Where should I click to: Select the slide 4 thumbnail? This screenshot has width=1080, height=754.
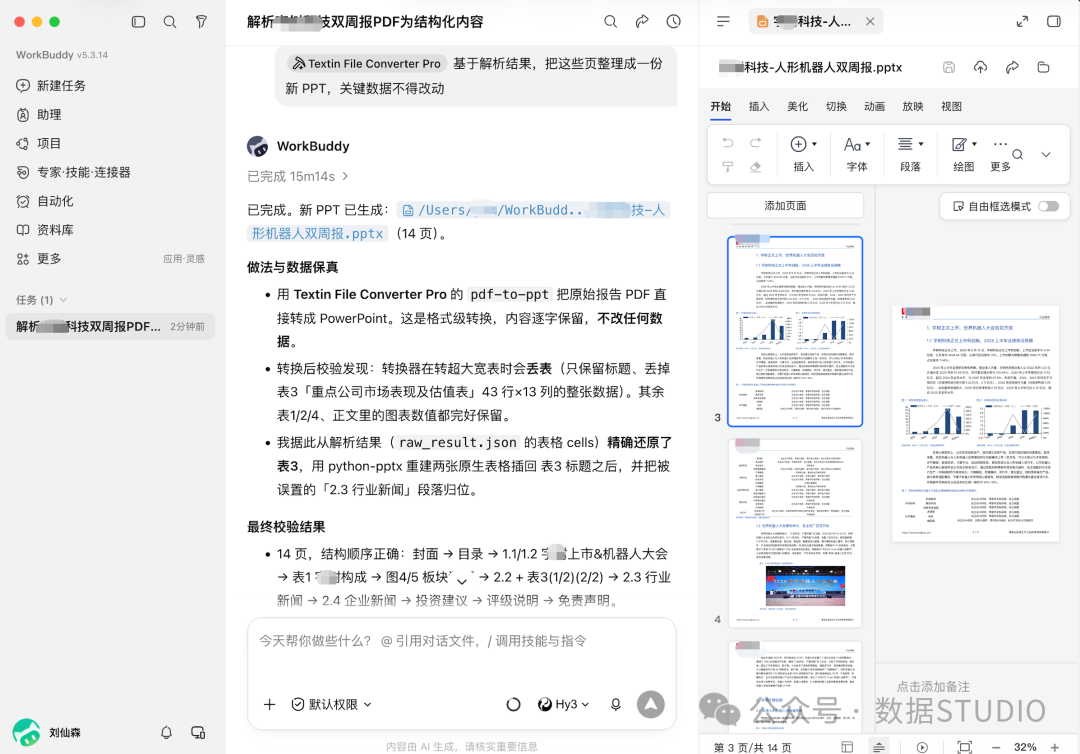795,533
